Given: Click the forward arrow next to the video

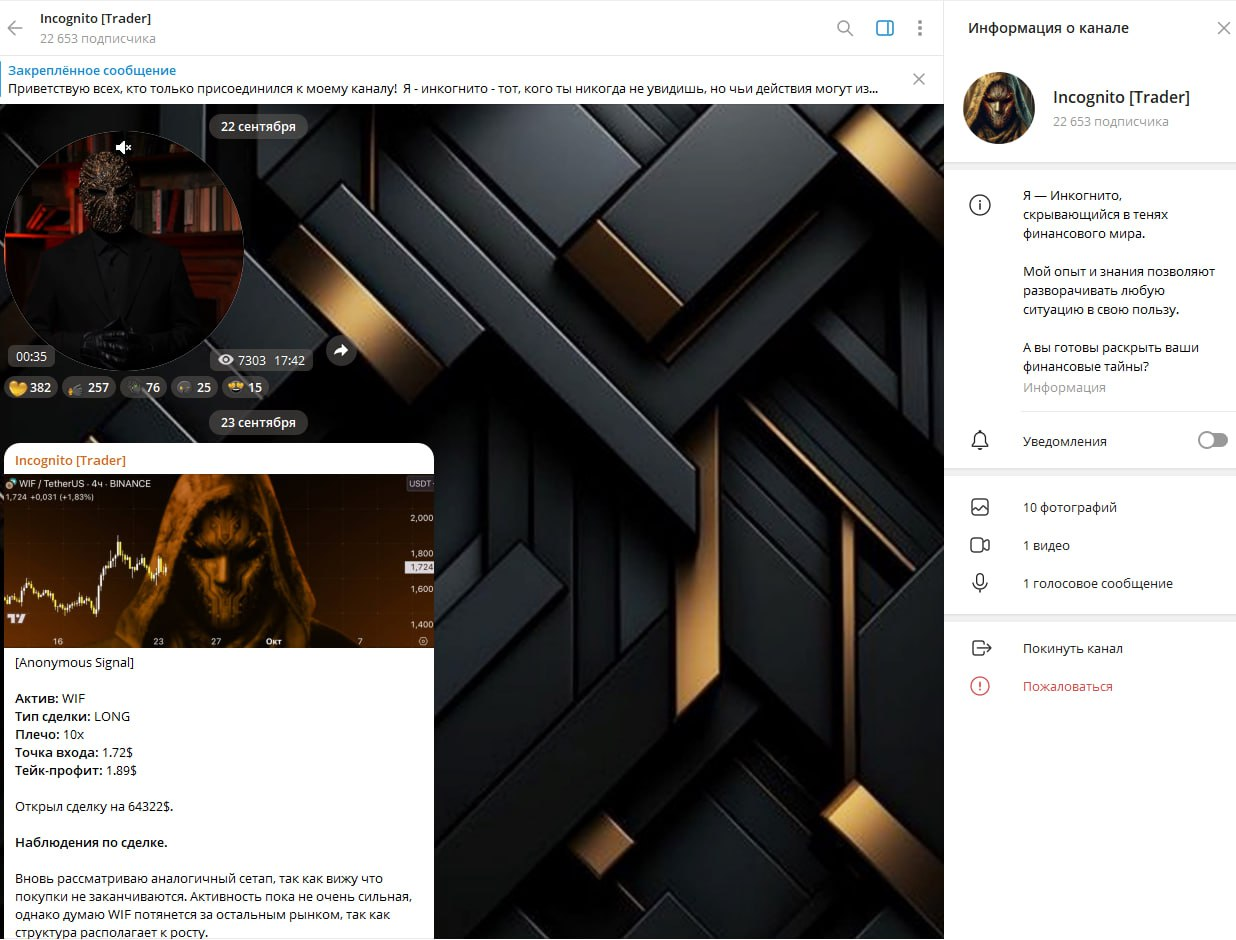Looking at the screenshot, I should click(341, 351).
